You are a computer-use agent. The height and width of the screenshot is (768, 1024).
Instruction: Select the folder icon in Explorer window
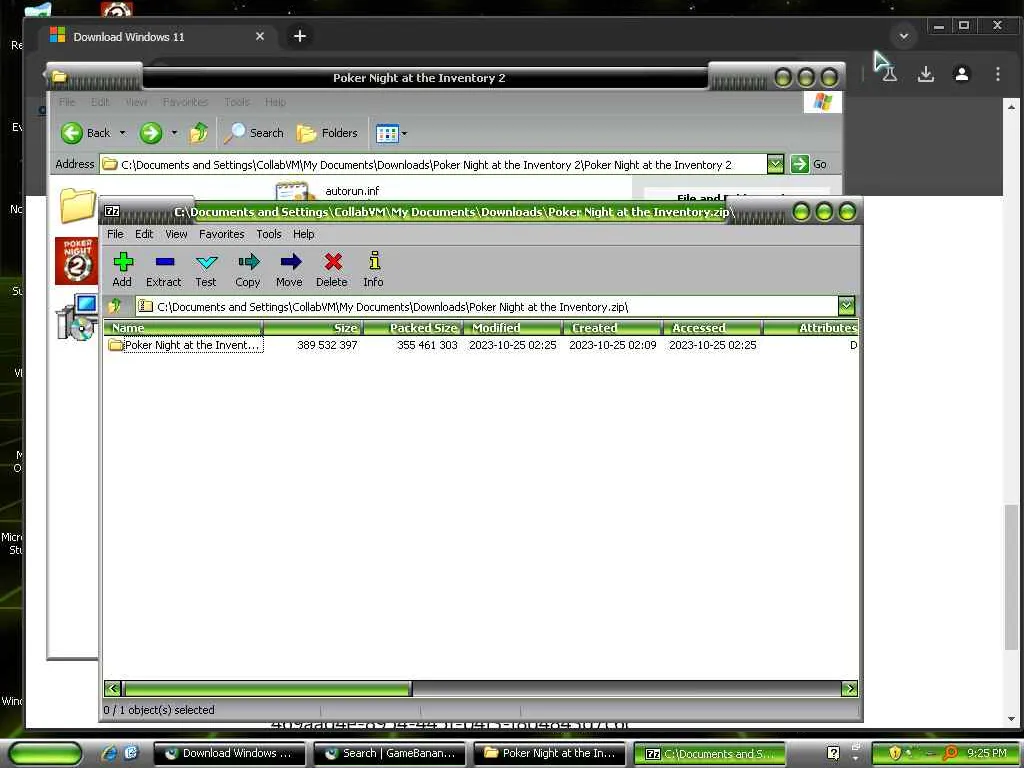pyautogui.click(x=77, y=205)
